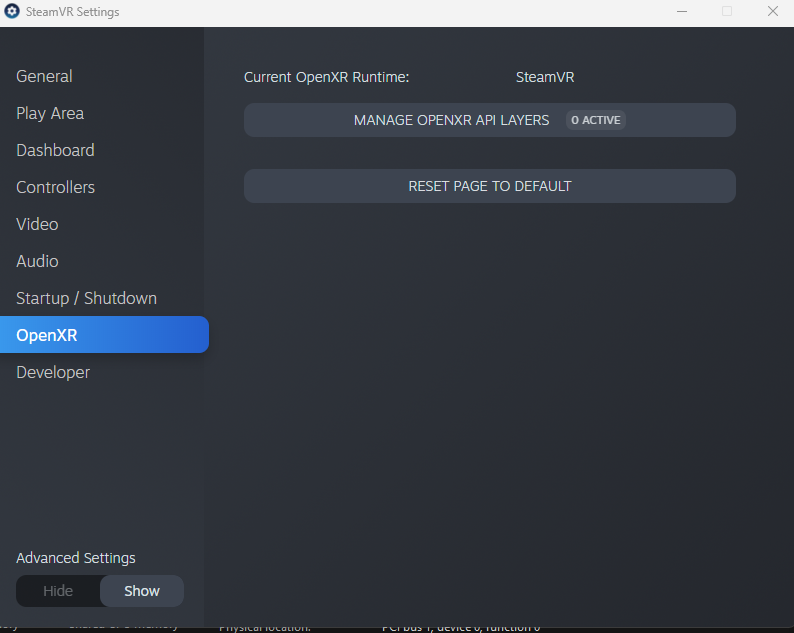Reset page to default

(x=490, y=186)
